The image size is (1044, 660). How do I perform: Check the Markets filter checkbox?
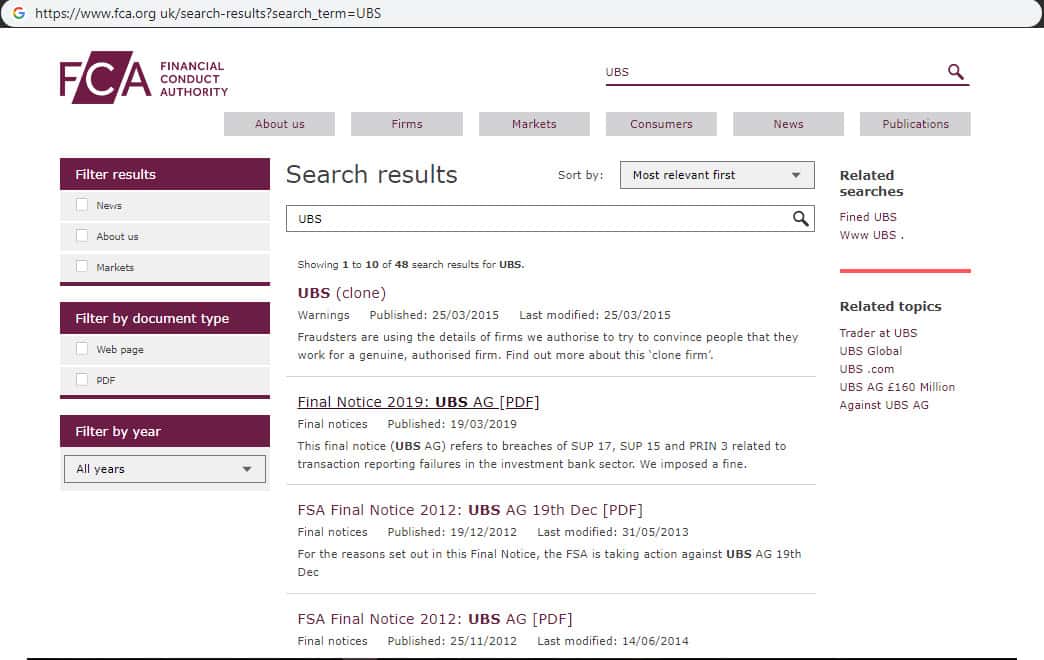pos(82,267)
